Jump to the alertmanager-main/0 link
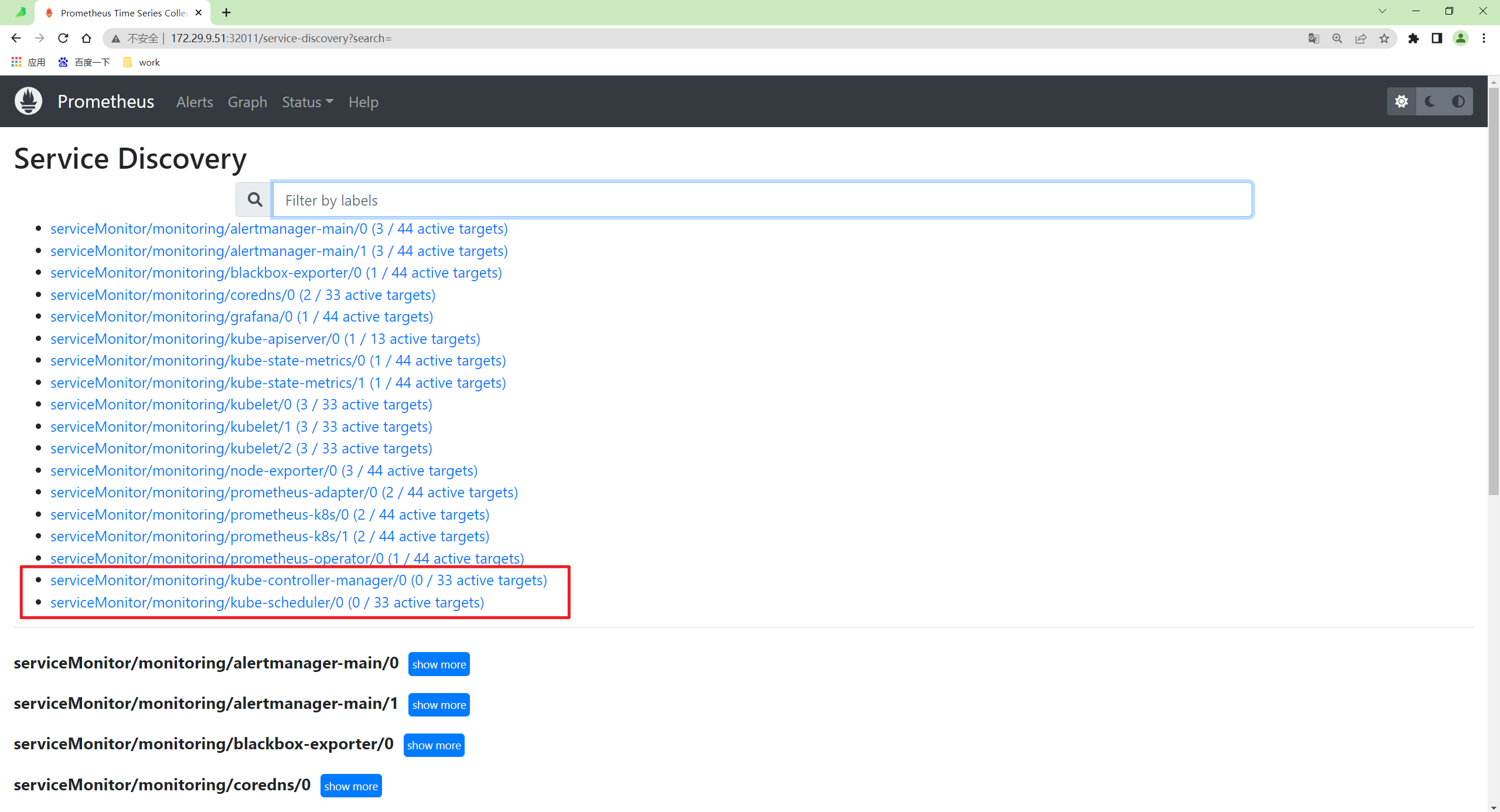Image resolution: width=1500 pixels, height=812 pixels. tap(279, 228)
